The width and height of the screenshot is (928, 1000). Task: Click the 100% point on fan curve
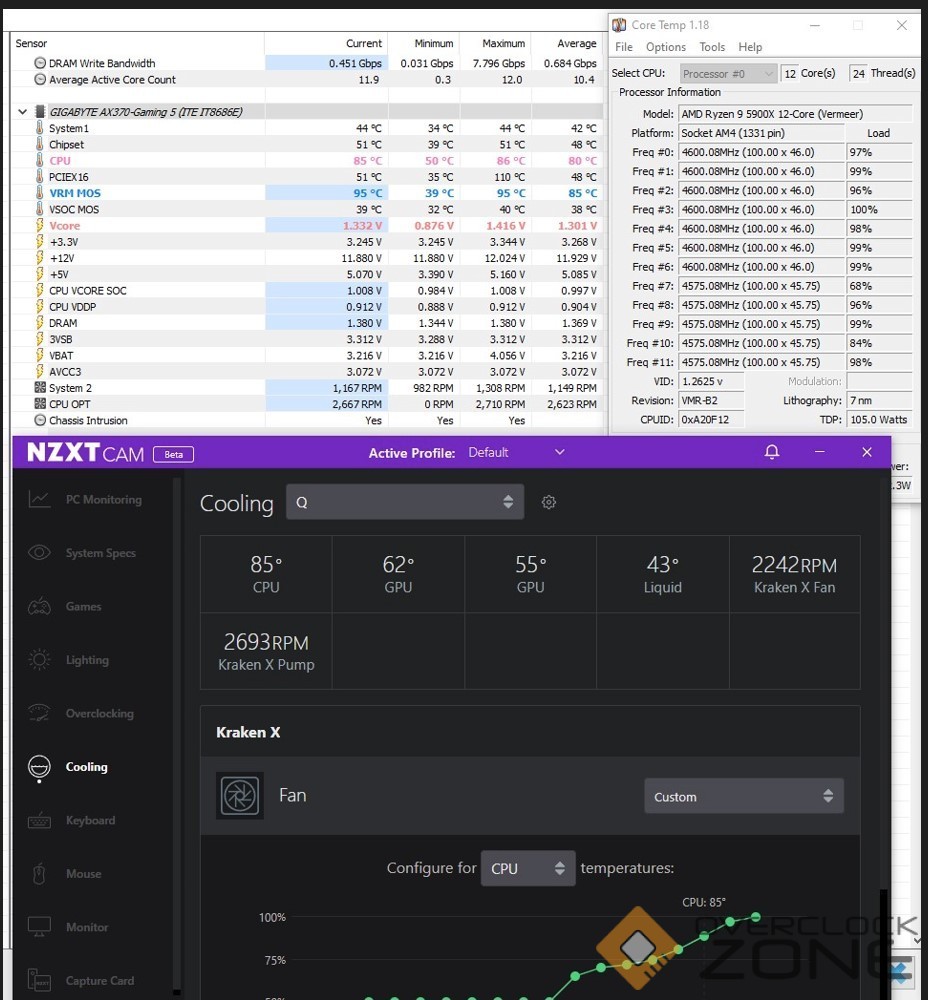[756, 917]
